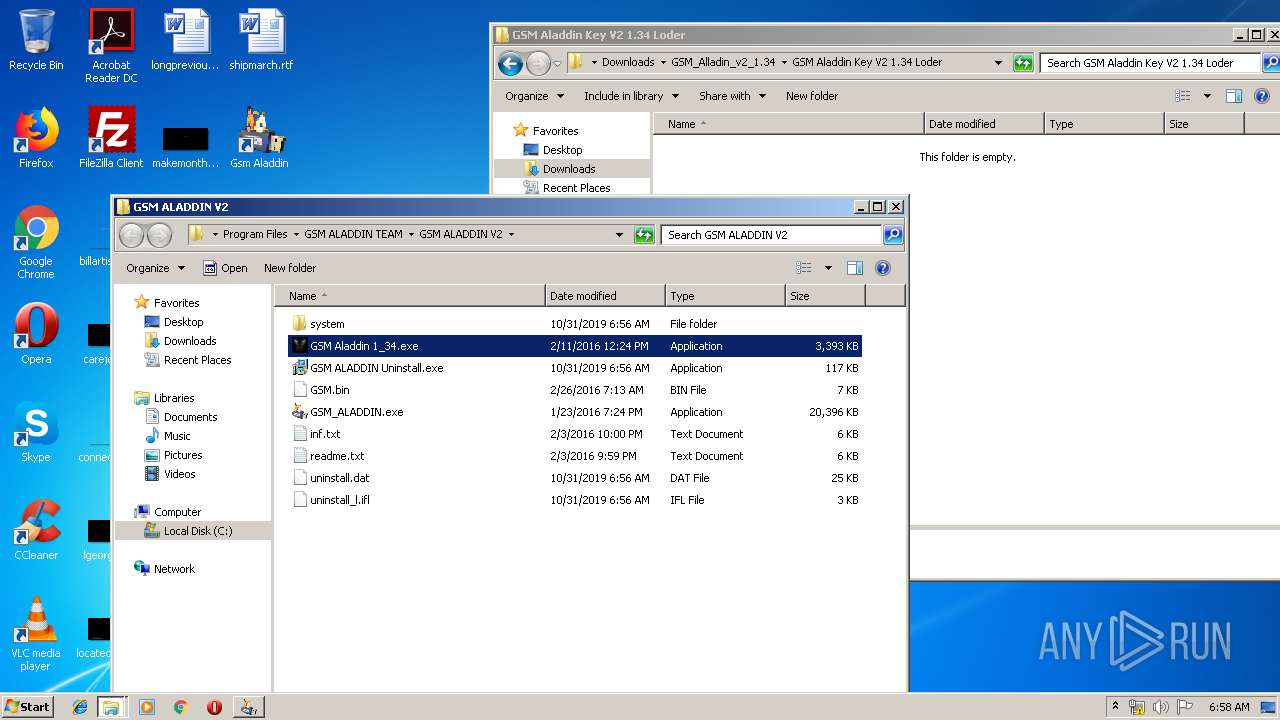The height and width of the screenshot is (720, 1280).
Task: Open the Gsm Aladdin desktop shortcut
Action: pos(259,138)
